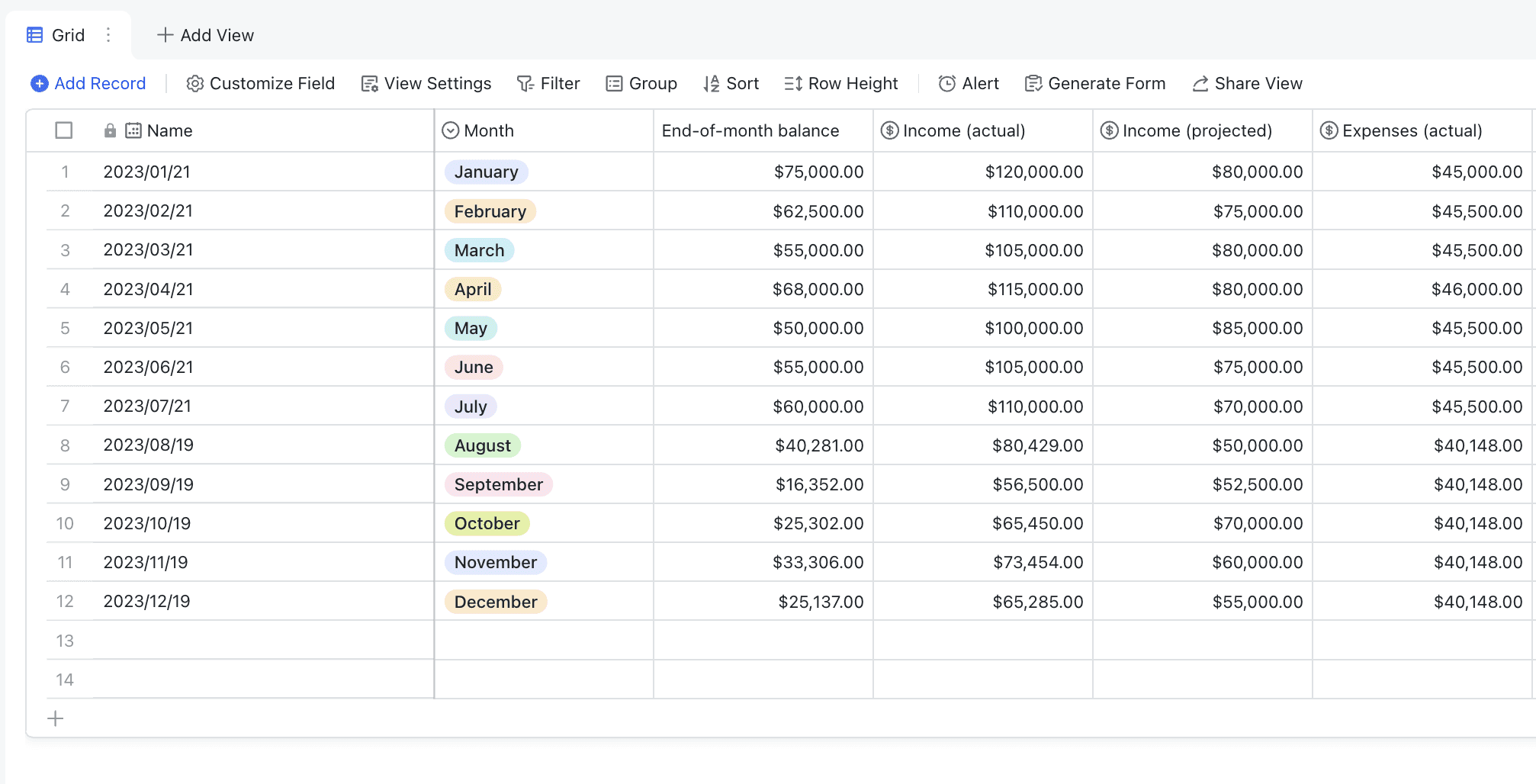The image size is (1536, 784).
Task: Open the January month tag dropdown
Action: [487, 172]
